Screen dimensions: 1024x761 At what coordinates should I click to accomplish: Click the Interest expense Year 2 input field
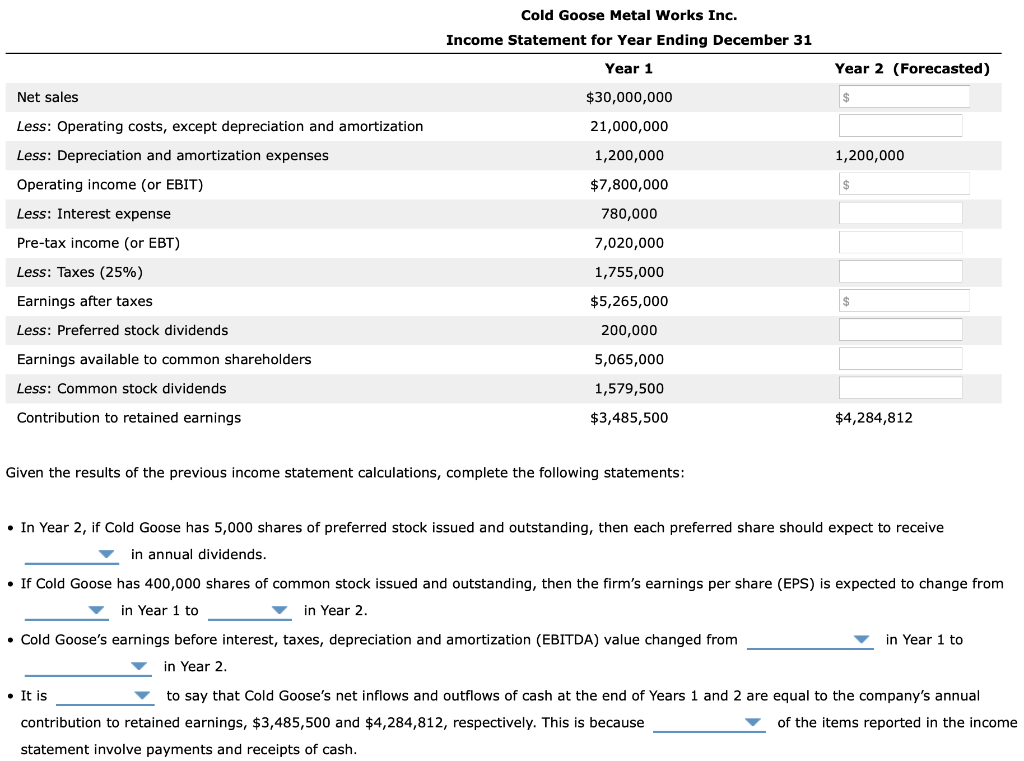click(x=900, y=212)
